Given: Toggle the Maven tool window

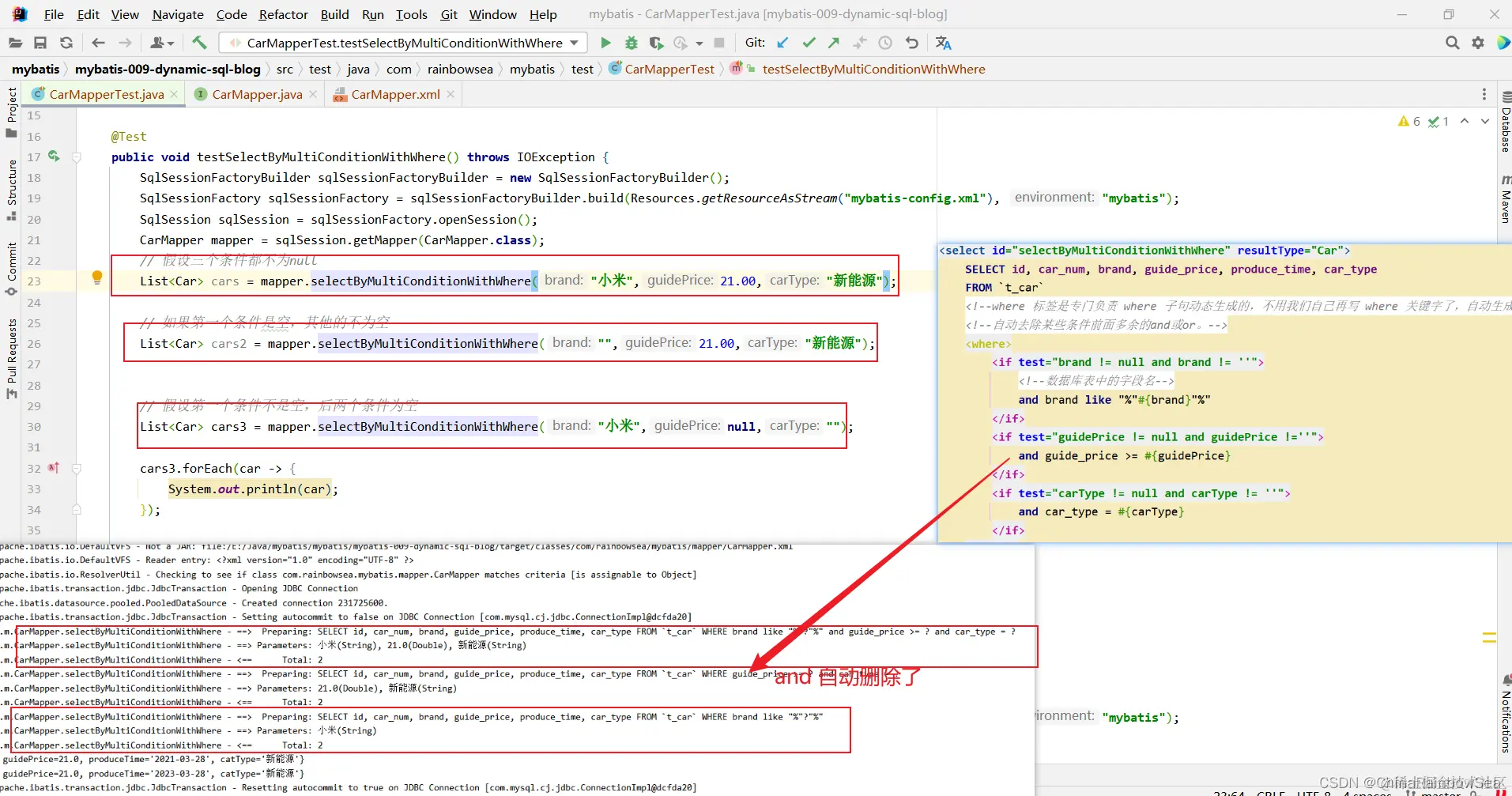Looking at the screenshot, I should 1505,199.
